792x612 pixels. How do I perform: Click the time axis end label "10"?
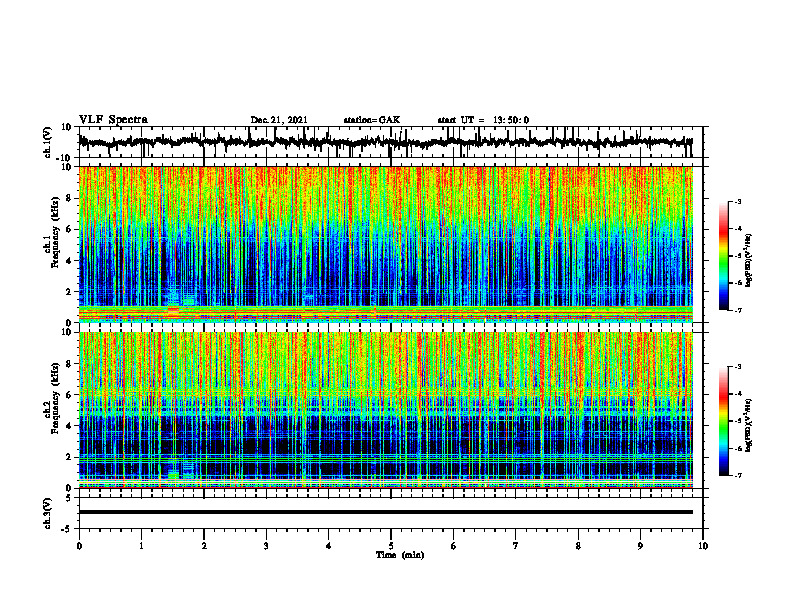pyautogui.click(x=703, y=546)
